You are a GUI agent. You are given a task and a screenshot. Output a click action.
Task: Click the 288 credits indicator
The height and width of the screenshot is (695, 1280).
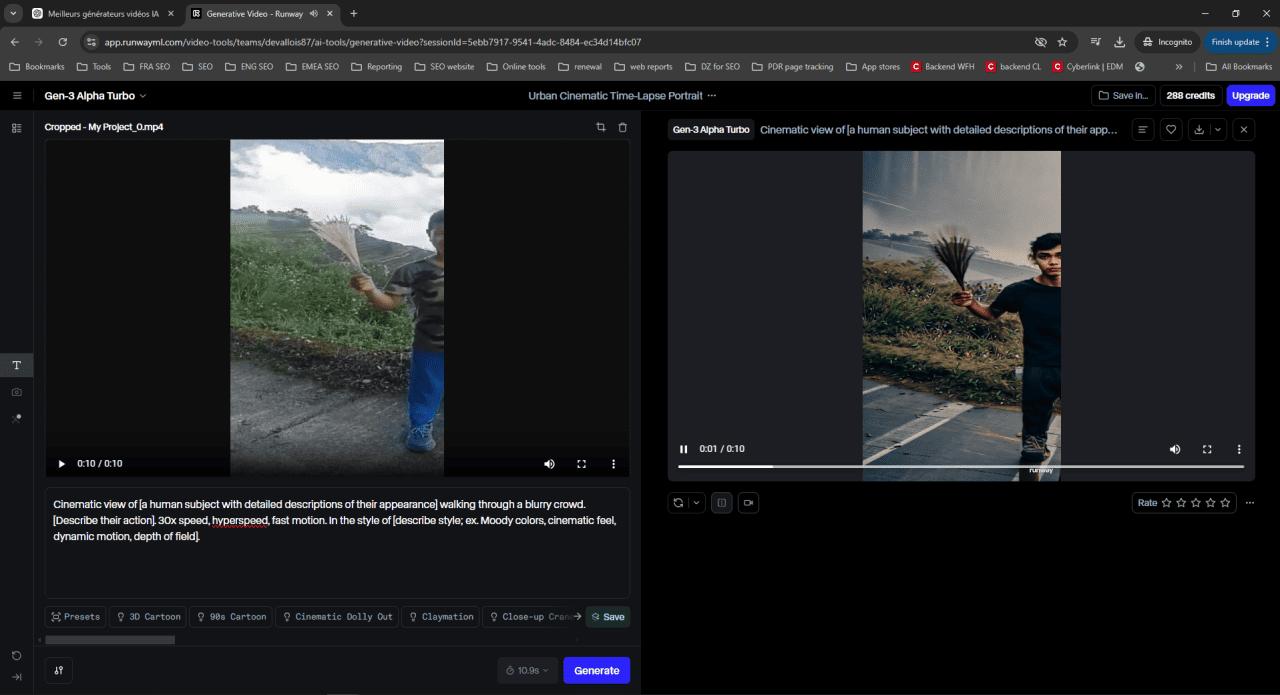pos(1190,96)
